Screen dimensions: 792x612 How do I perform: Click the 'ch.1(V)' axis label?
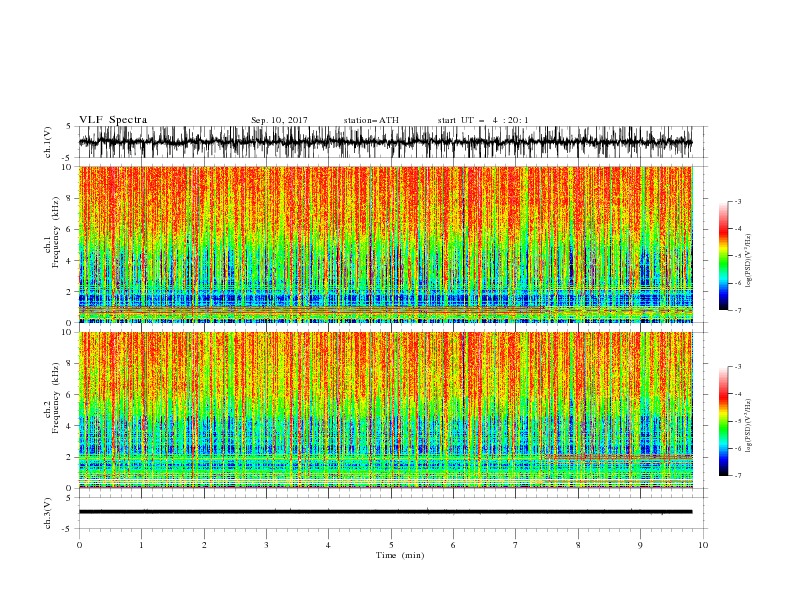click(x=48, y=142)
